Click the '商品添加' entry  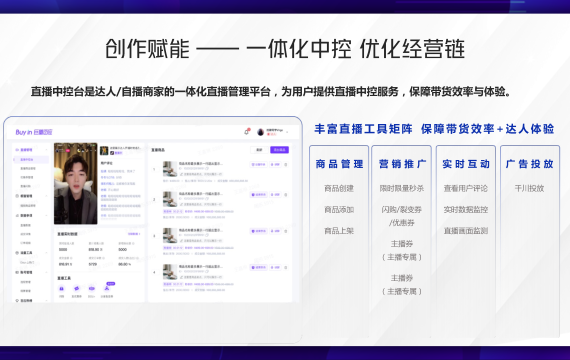pos(339,209)
